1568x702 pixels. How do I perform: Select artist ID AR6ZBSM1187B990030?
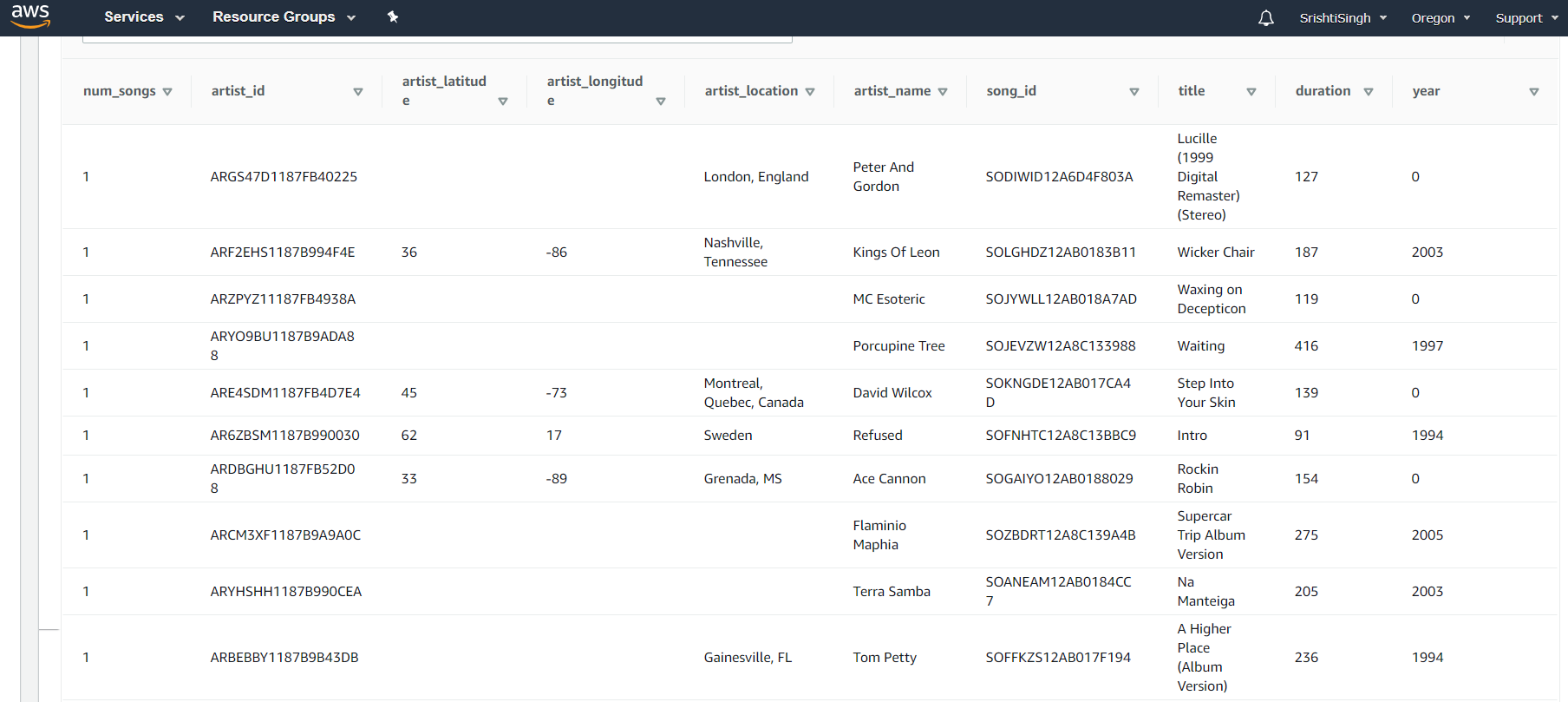coord(284,436)
